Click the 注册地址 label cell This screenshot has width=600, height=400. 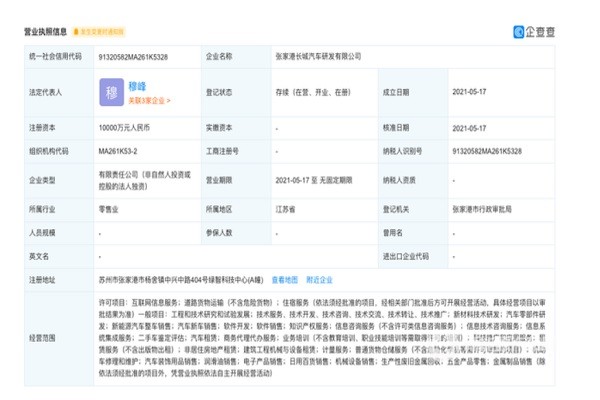pos(59,280)
